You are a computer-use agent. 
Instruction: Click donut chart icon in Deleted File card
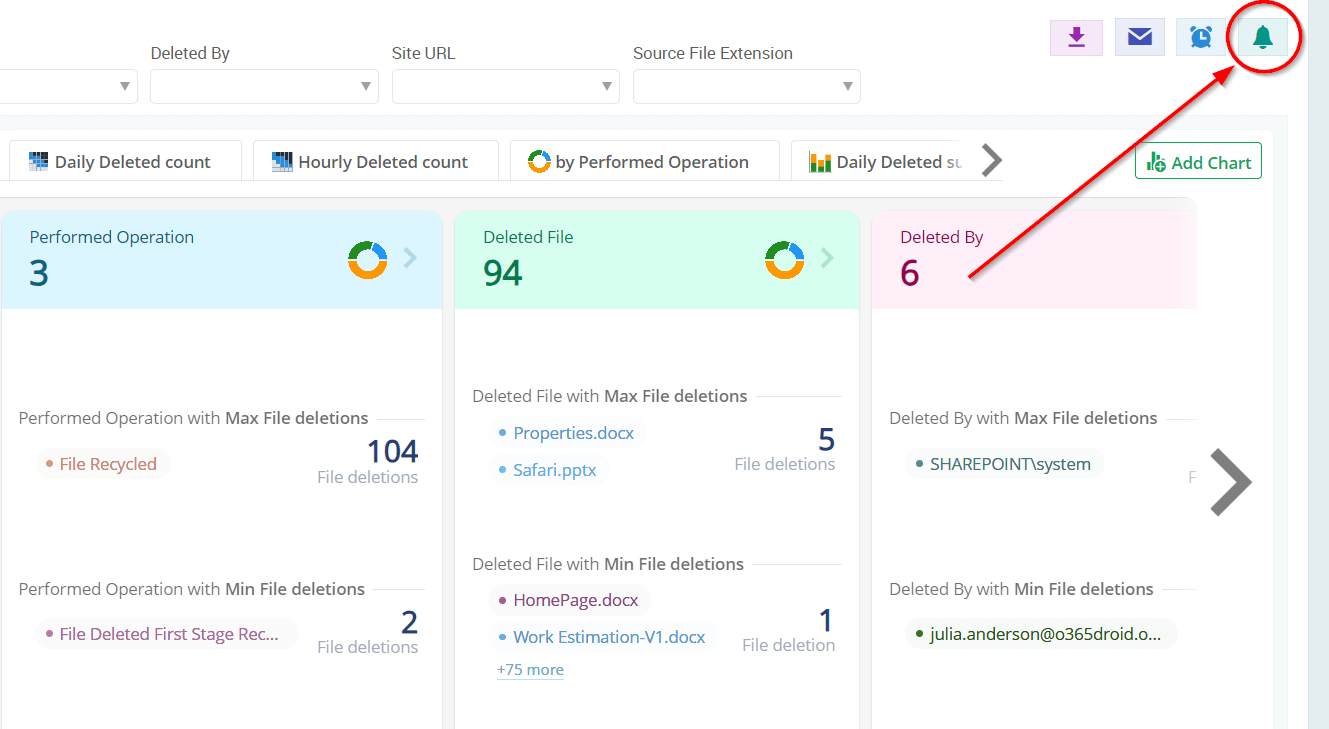(x=784, y=260)
